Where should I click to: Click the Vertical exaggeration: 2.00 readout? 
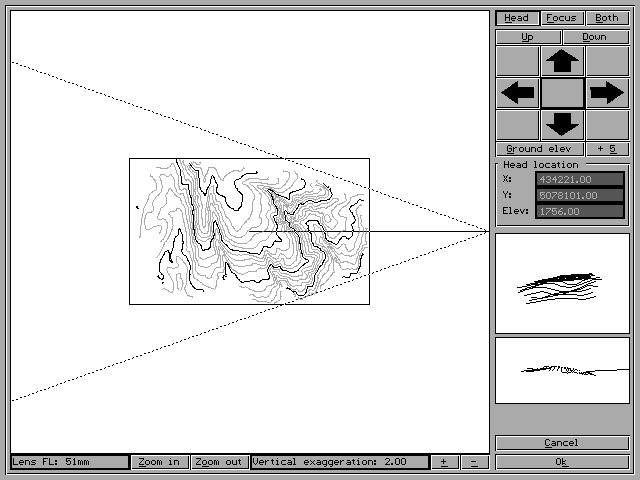coord(340,462)
